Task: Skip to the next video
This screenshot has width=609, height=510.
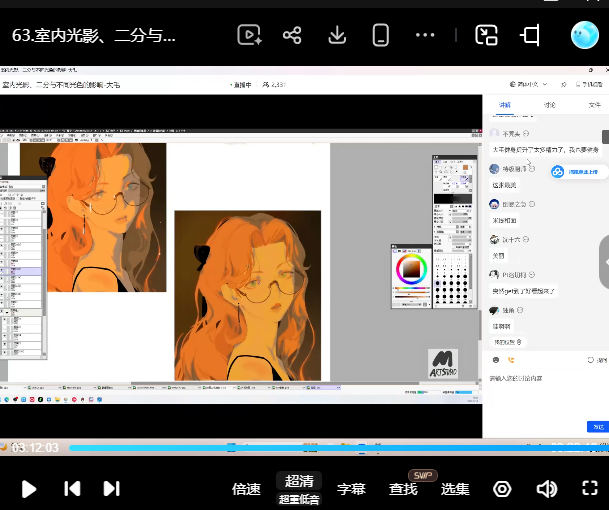Action: point(111,489)
